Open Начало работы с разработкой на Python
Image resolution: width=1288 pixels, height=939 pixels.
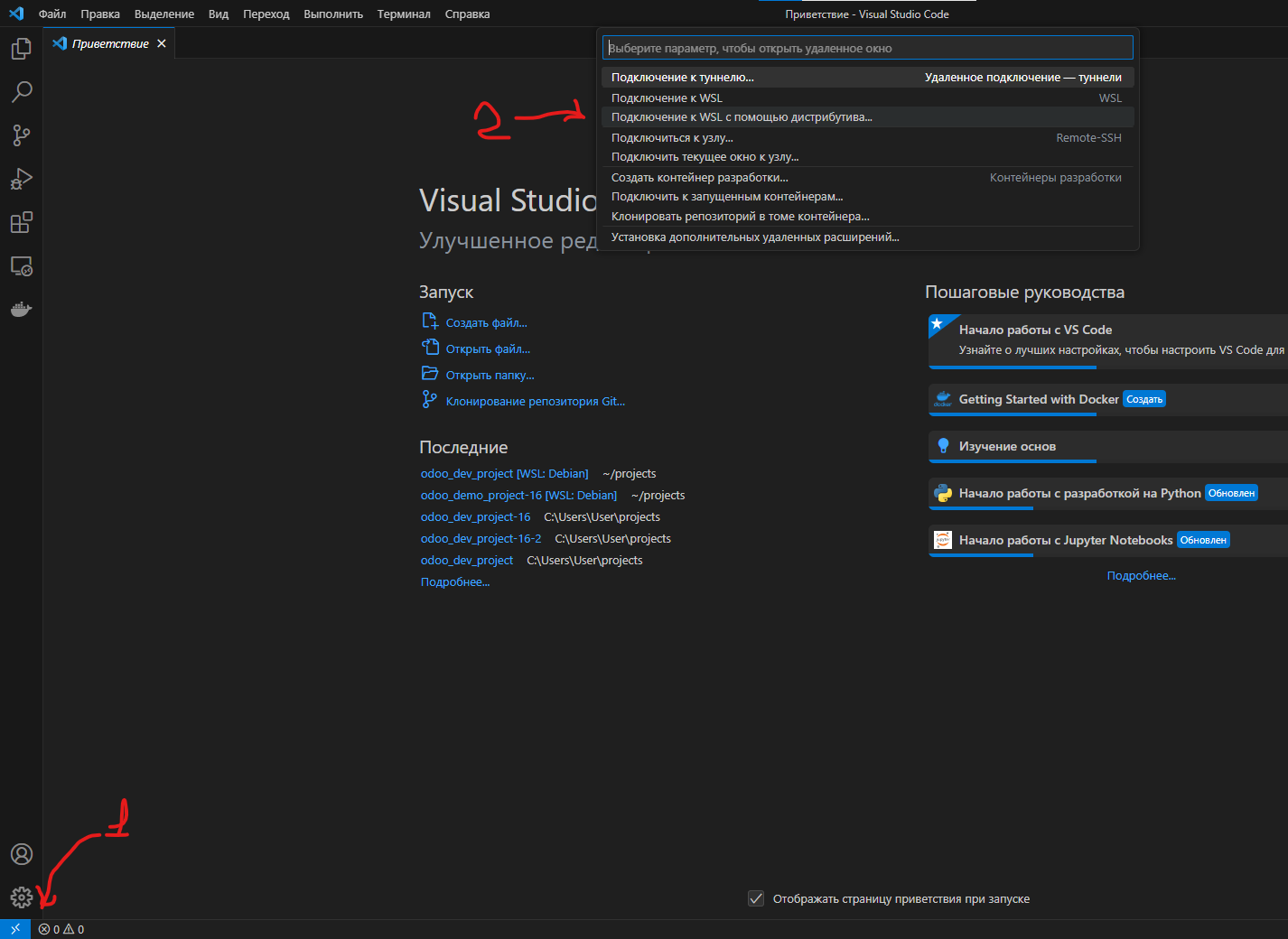pos(1108,494)
